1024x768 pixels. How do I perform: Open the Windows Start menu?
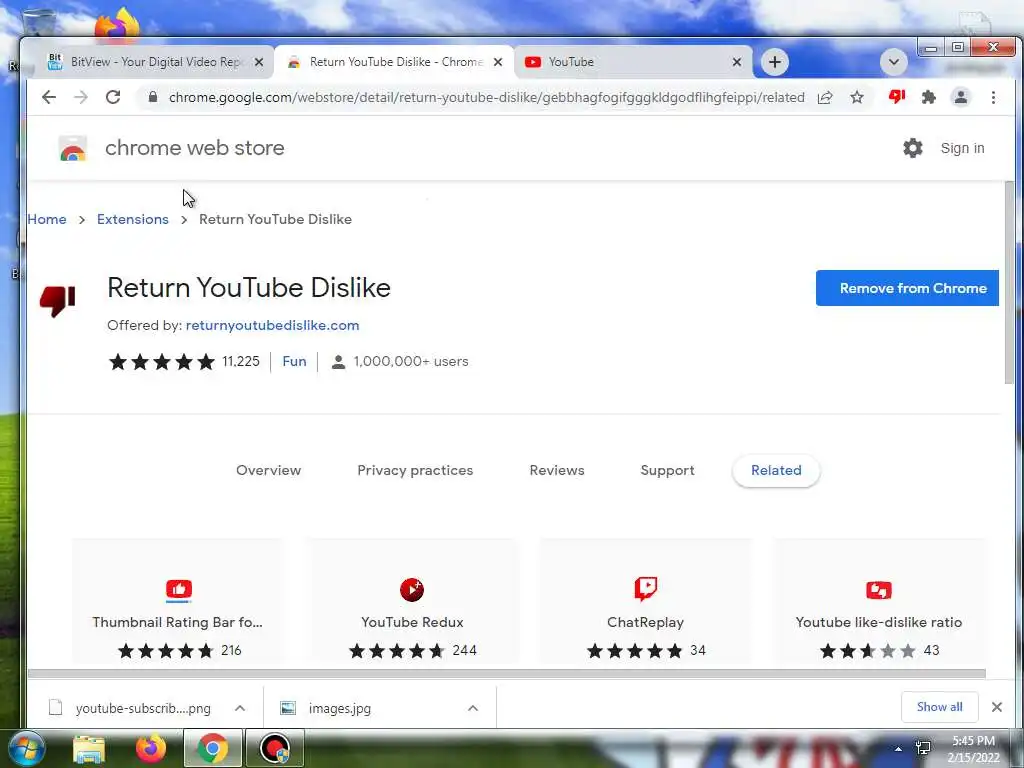point(25,748)
